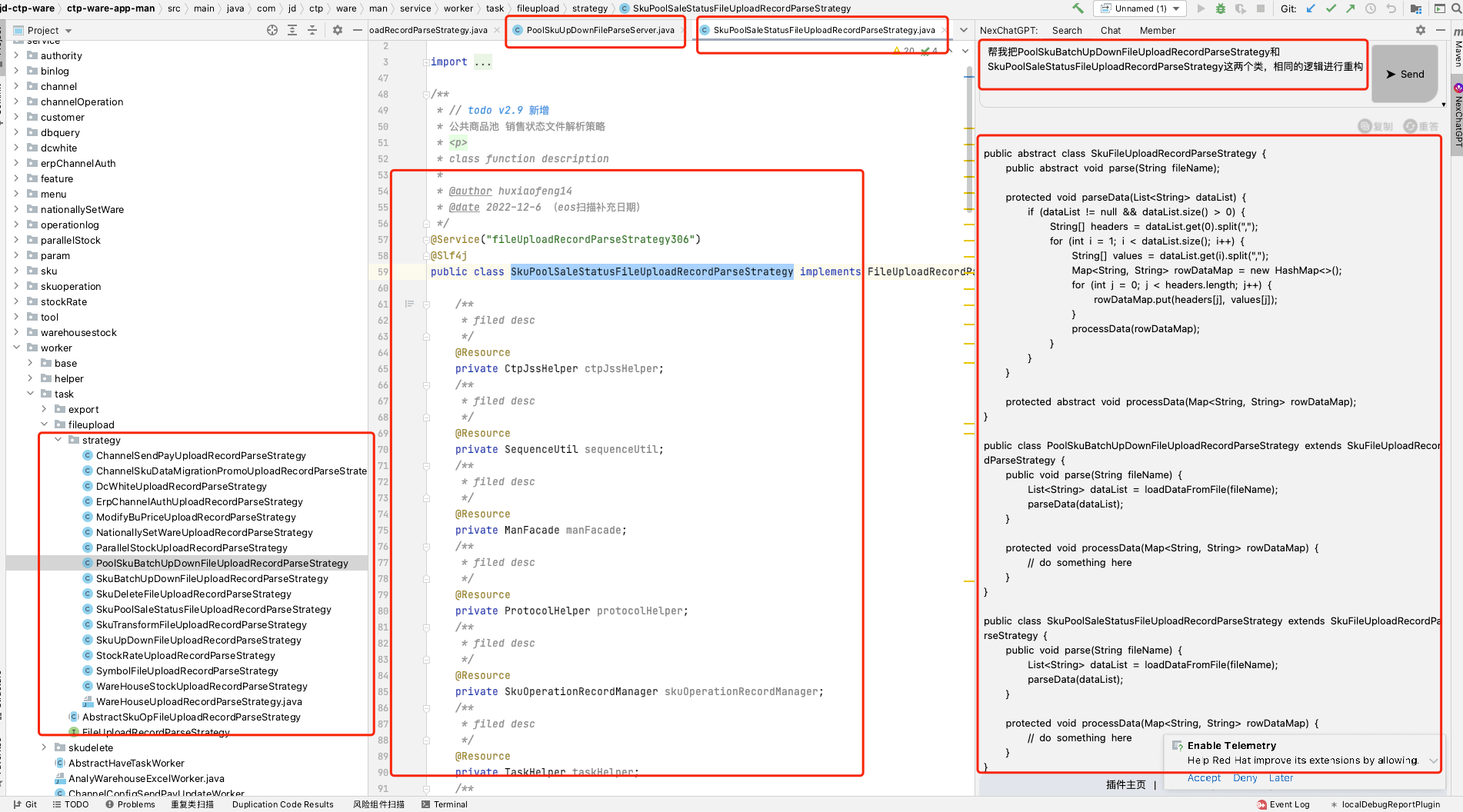The image size is (1463, 812).
Task: Open the Search tab in NexChatGPT
Action: pos(1067,31)
